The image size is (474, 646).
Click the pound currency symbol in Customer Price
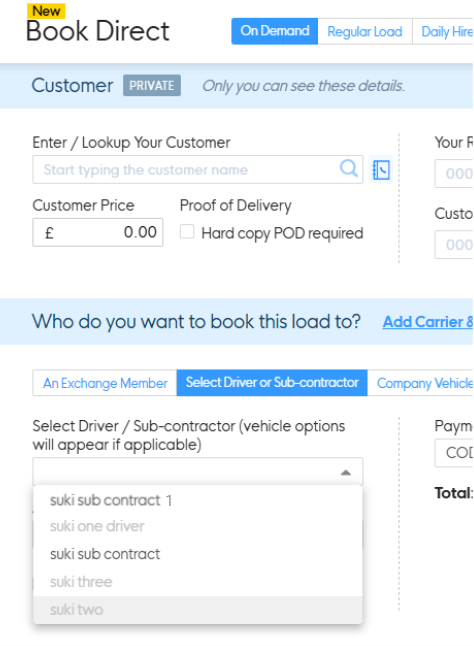49,233
